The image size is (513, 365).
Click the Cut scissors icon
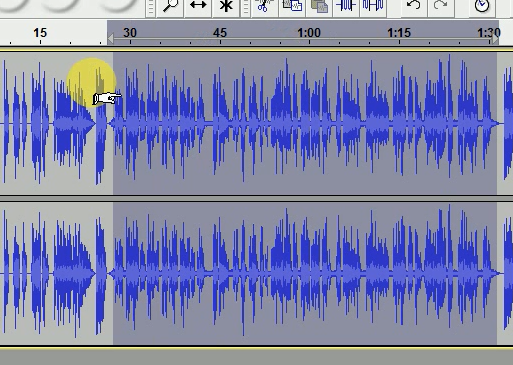click(265, 5)
